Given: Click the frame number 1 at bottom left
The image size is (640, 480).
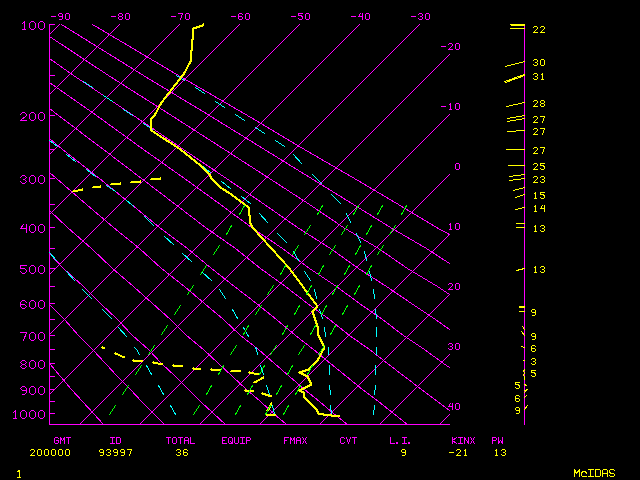Looking at the screenshot, I should [18, 472].
